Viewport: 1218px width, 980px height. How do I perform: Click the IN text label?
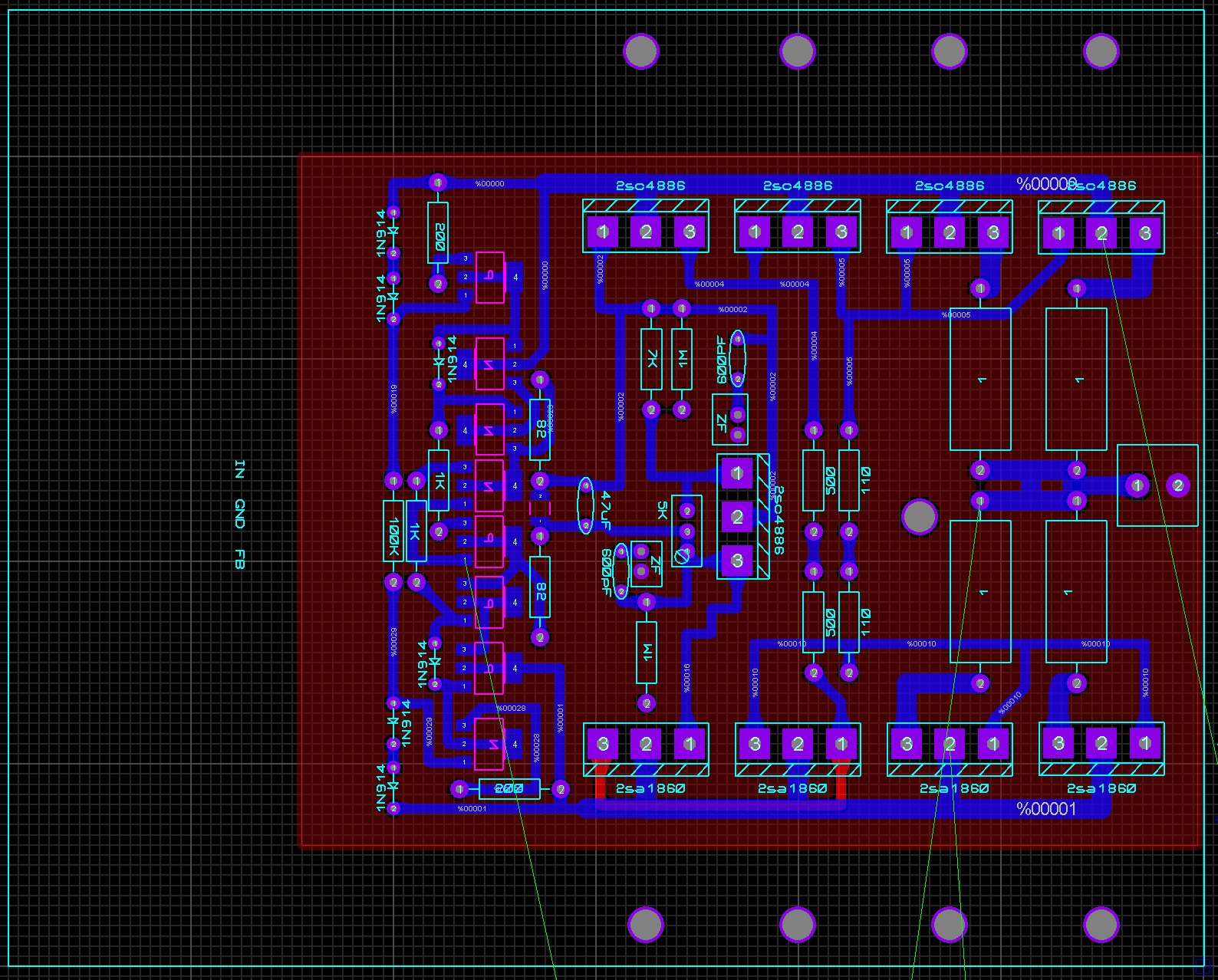[x=239, y=469]
